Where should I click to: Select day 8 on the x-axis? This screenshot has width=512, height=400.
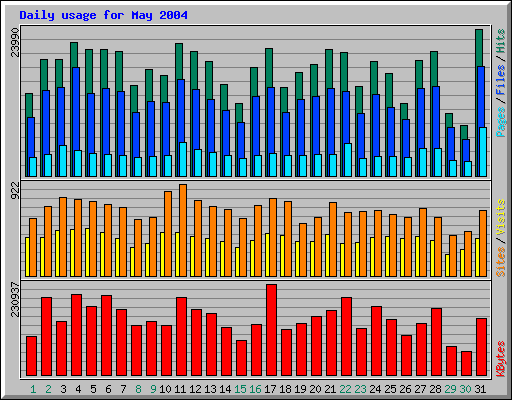[x=138, y=389]
